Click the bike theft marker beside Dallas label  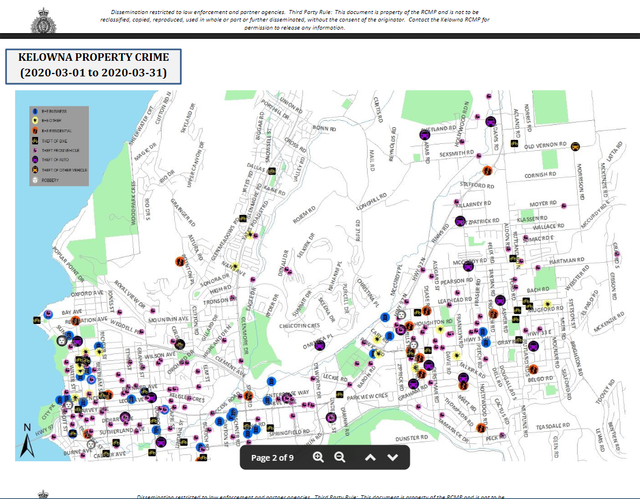272,171
